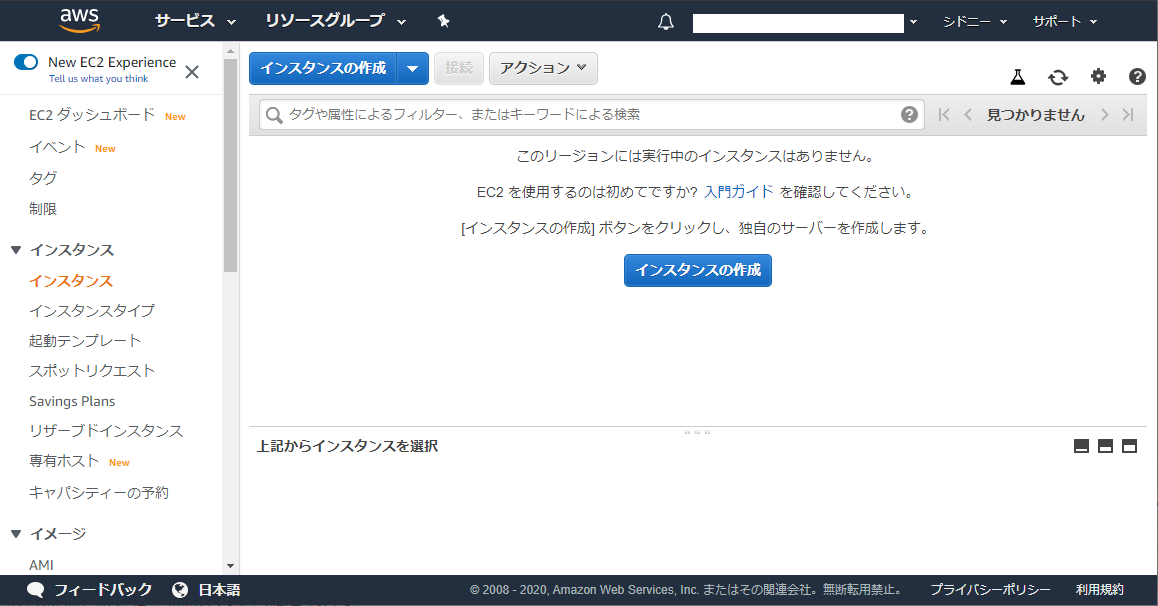Click the 接続 button
This screenshot has height=606, width=1158.
coord(459,69)
